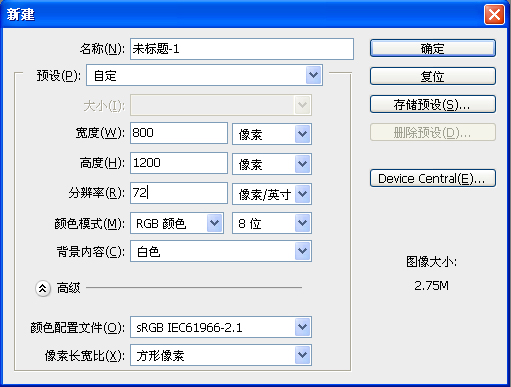Open the 像素长宽比 dropdown 方形像素
This screenshot has width=511, height=387.
click(221, 355)
